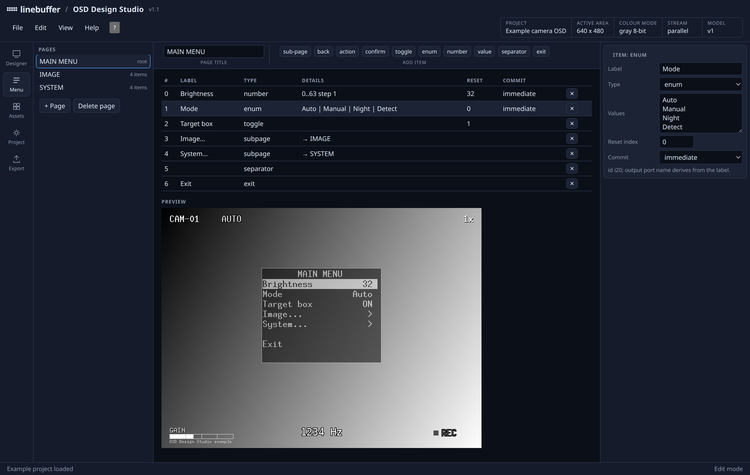
Task: Click the REC indicator in preview
Action: (445, 433)
